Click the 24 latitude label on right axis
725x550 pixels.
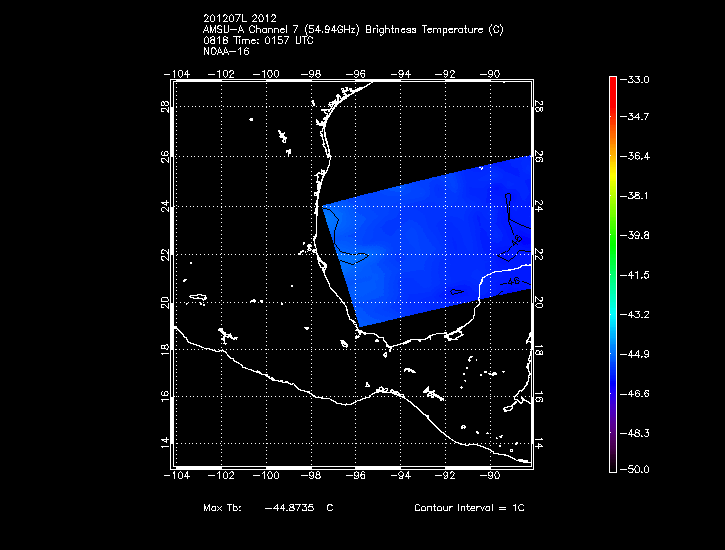point(539,207)
